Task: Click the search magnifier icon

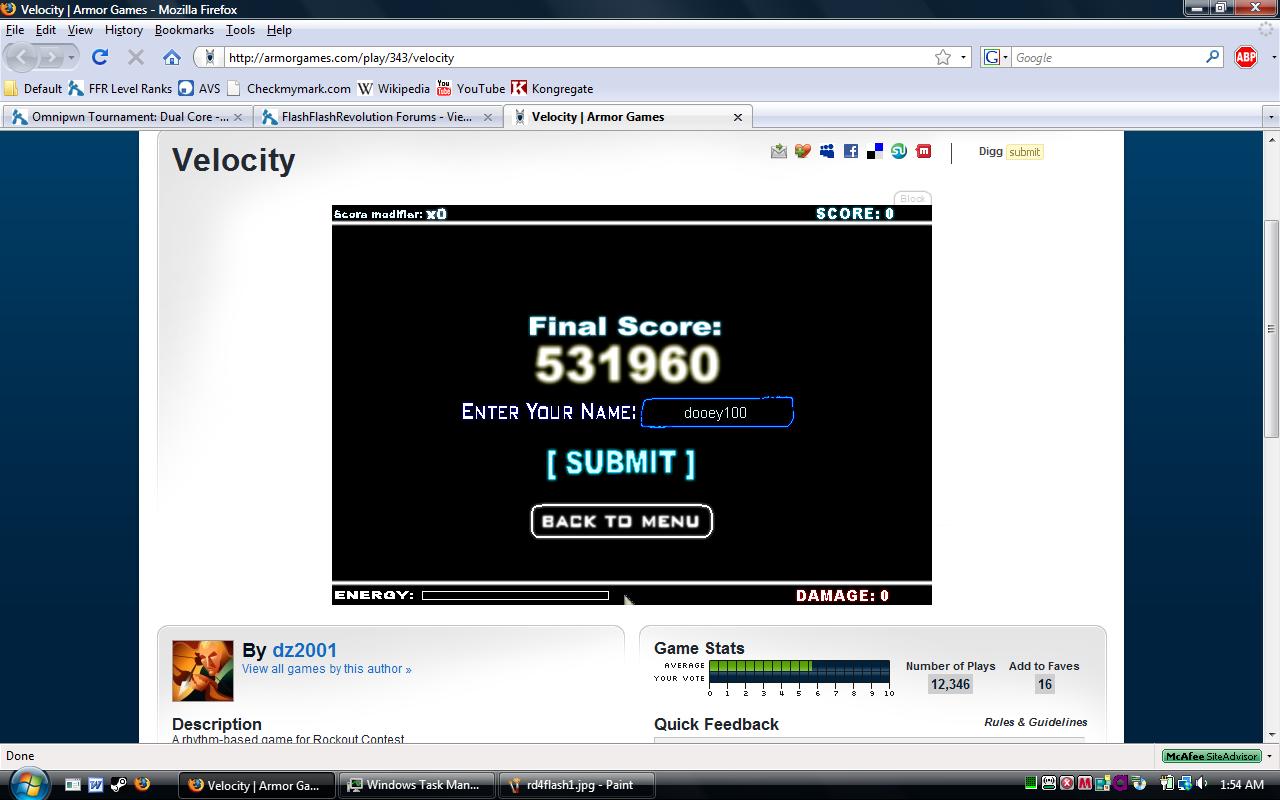Action: (x=1213, y=57)
